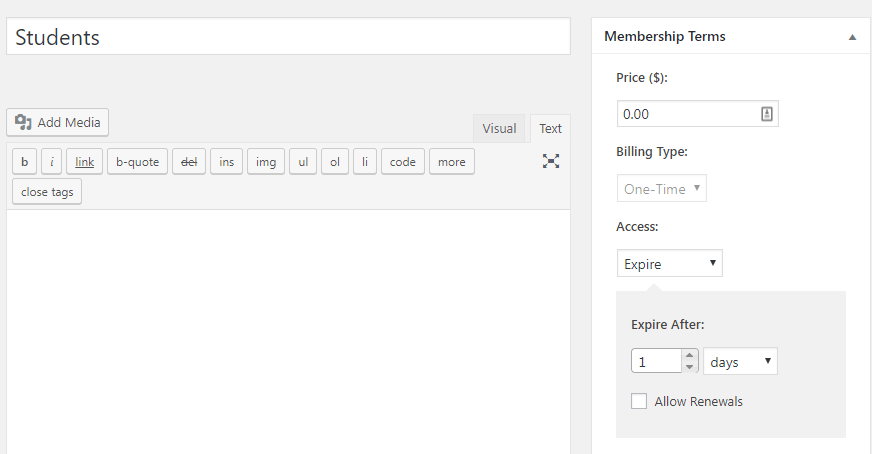Insert a link tag
The height and width of the screenshot is (454, 872).
(x=85, y=162)
